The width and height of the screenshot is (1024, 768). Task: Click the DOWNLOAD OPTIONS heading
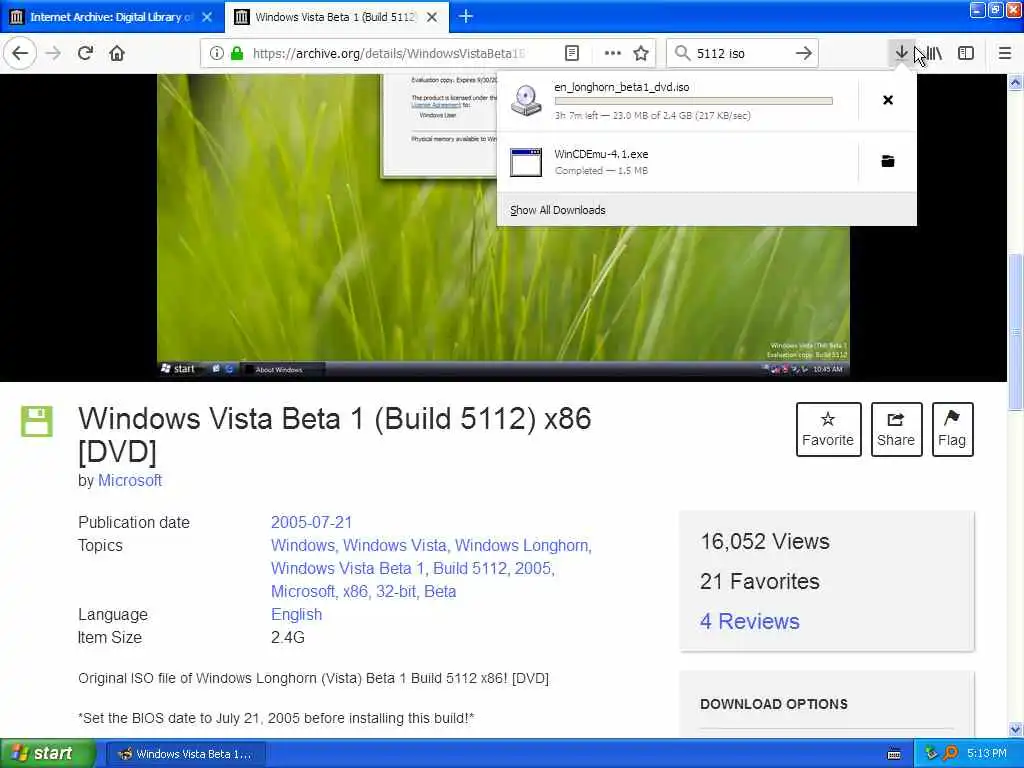(774, 704)
